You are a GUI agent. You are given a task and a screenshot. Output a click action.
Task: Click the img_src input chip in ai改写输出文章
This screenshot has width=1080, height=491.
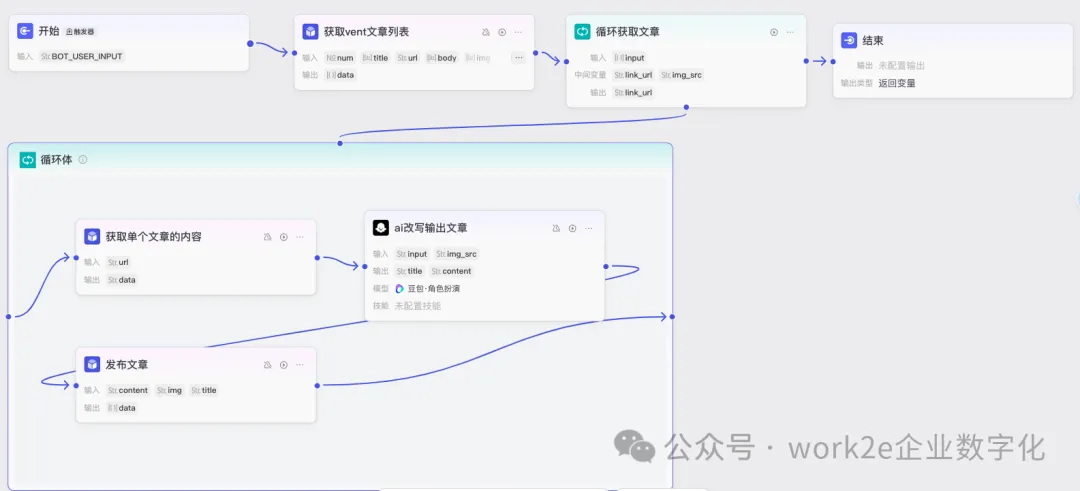tap(456, 254)
